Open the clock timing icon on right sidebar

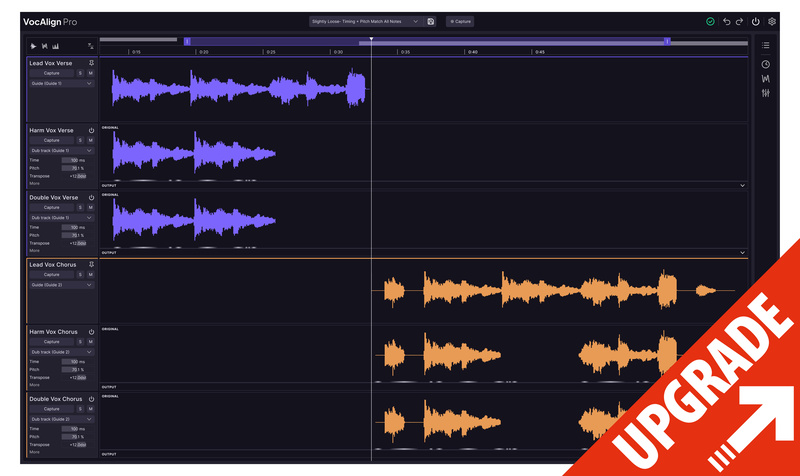766,64
